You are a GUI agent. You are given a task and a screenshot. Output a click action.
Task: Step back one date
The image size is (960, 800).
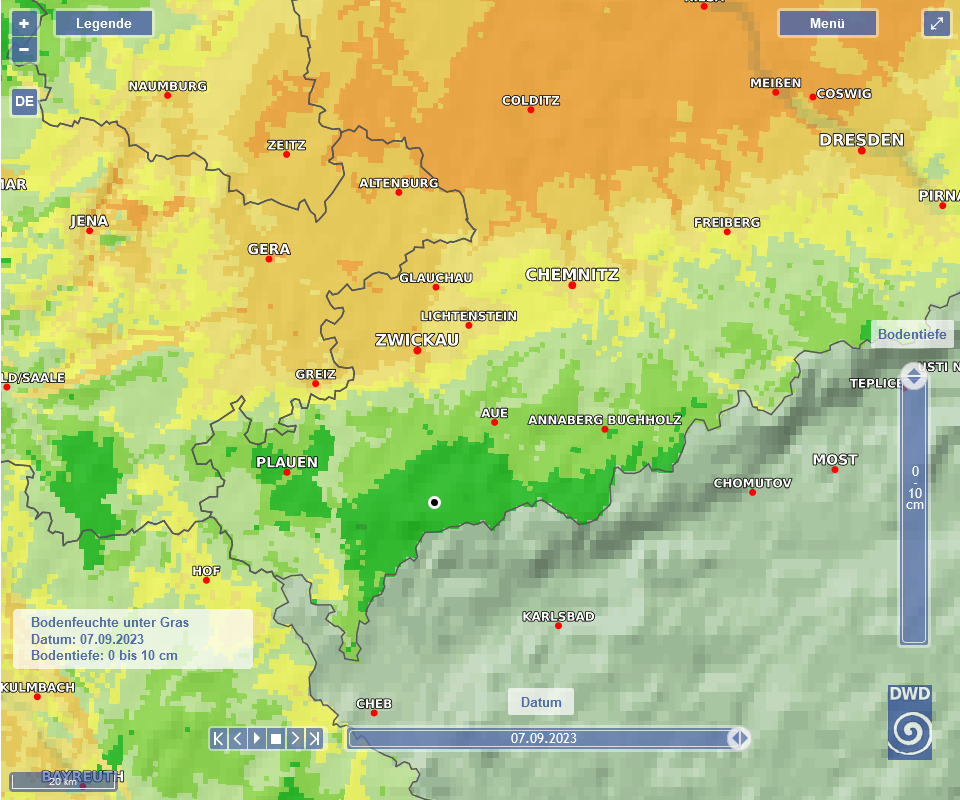237,739
